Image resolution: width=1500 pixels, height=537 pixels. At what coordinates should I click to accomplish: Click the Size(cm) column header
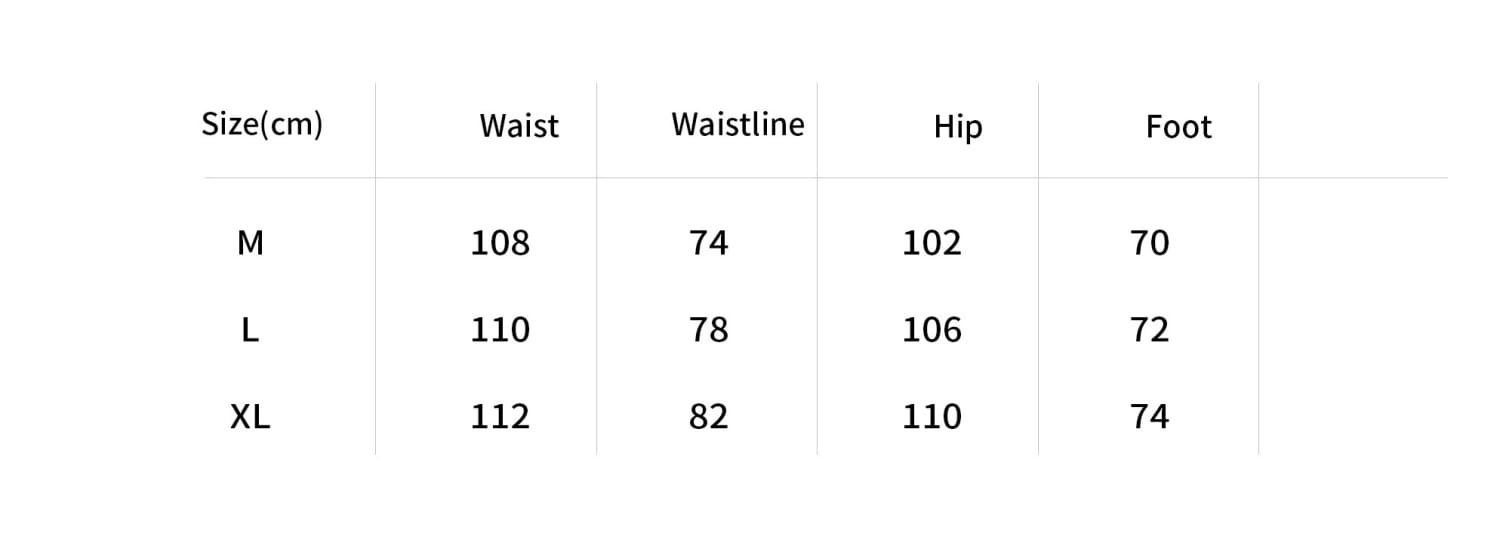click(262, 125)
